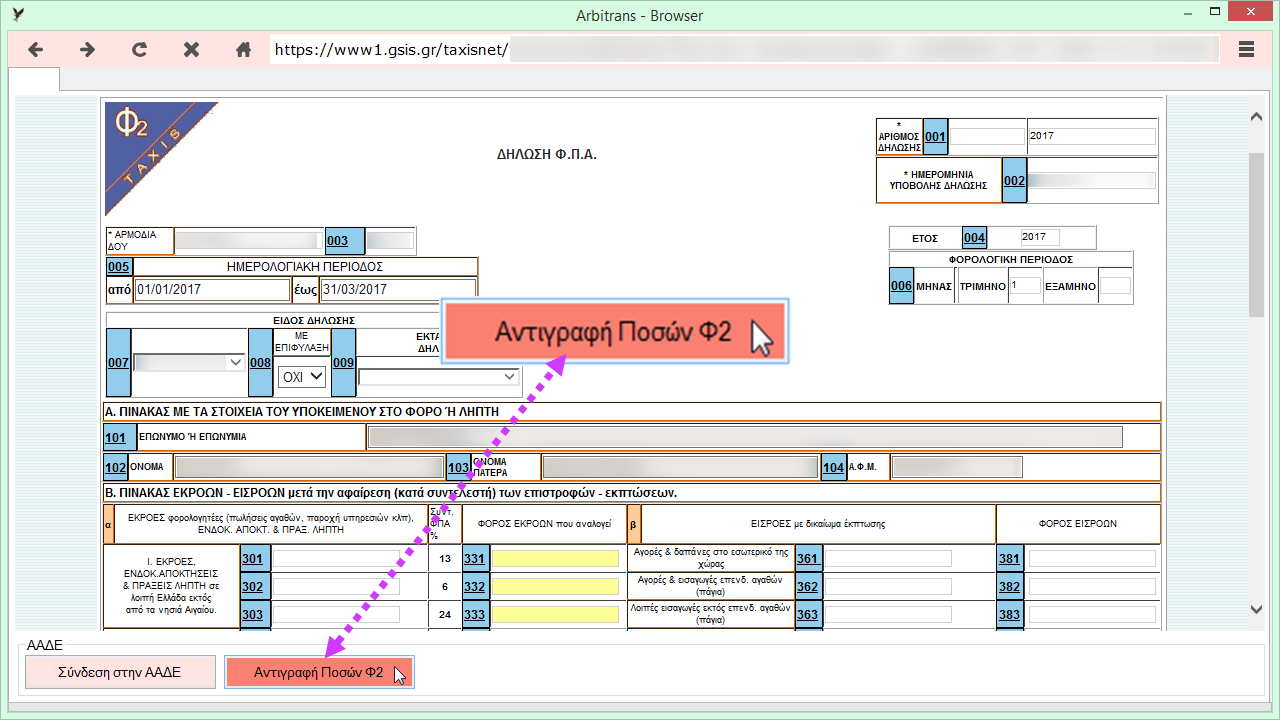Open the ΜΕ ΕΠΙΦΥΛΑΞΗ ΟΧΙ dropdown
Screen dimensions: 1280x720
tap(303, 376)
